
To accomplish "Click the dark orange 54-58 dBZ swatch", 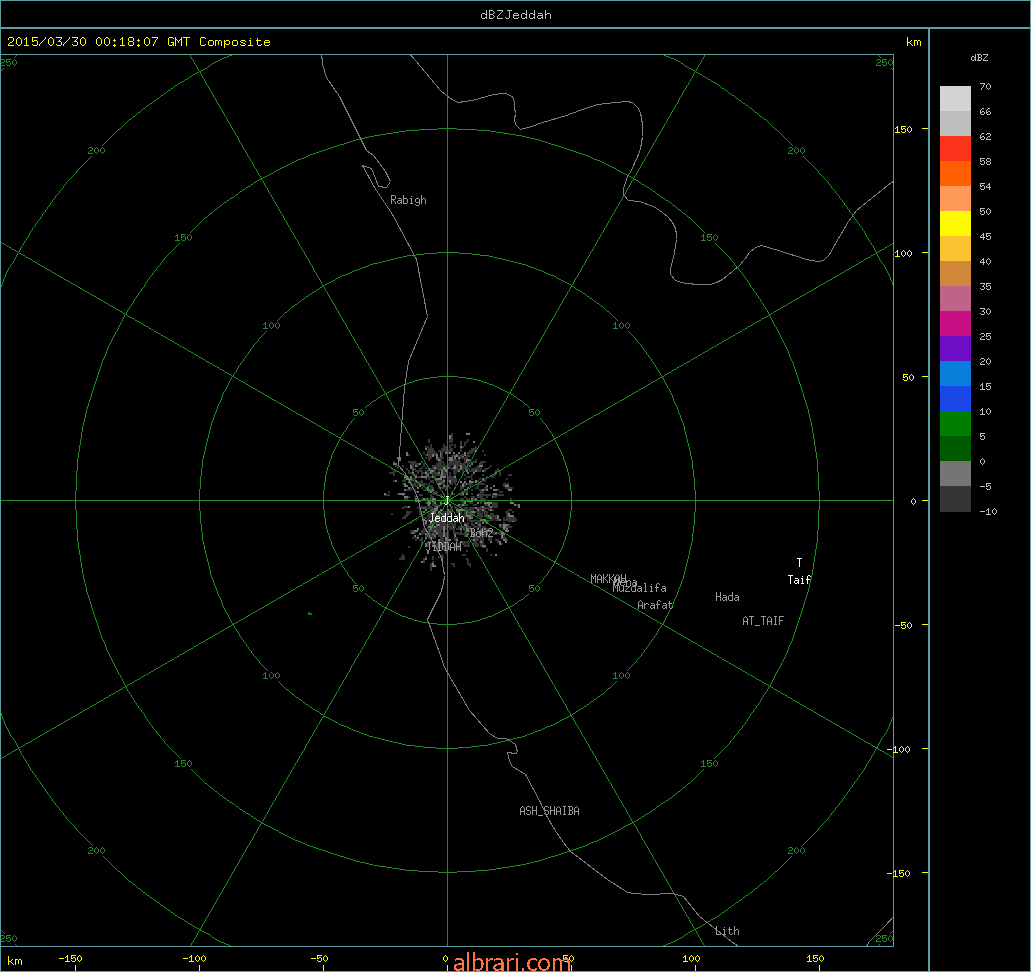I will coord(955,174).
